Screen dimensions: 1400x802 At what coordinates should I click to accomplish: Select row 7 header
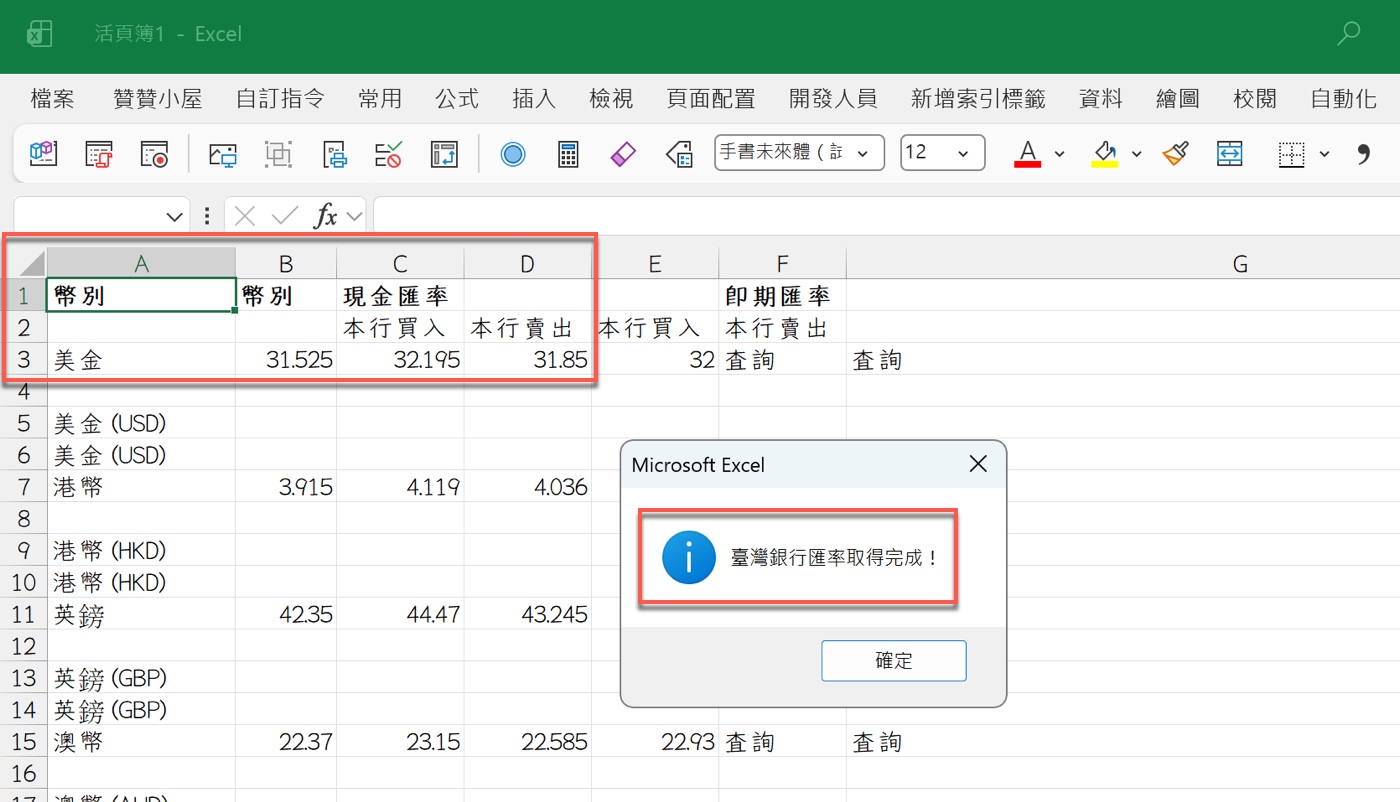coord(25,487)
